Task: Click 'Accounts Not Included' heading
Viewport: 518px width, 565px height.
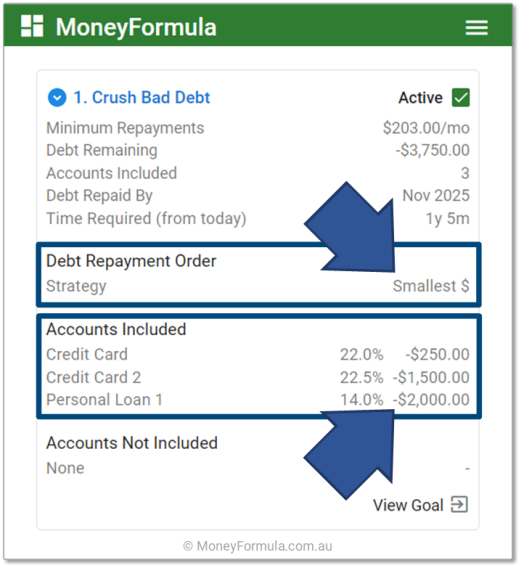Action: tap(132, 443)
